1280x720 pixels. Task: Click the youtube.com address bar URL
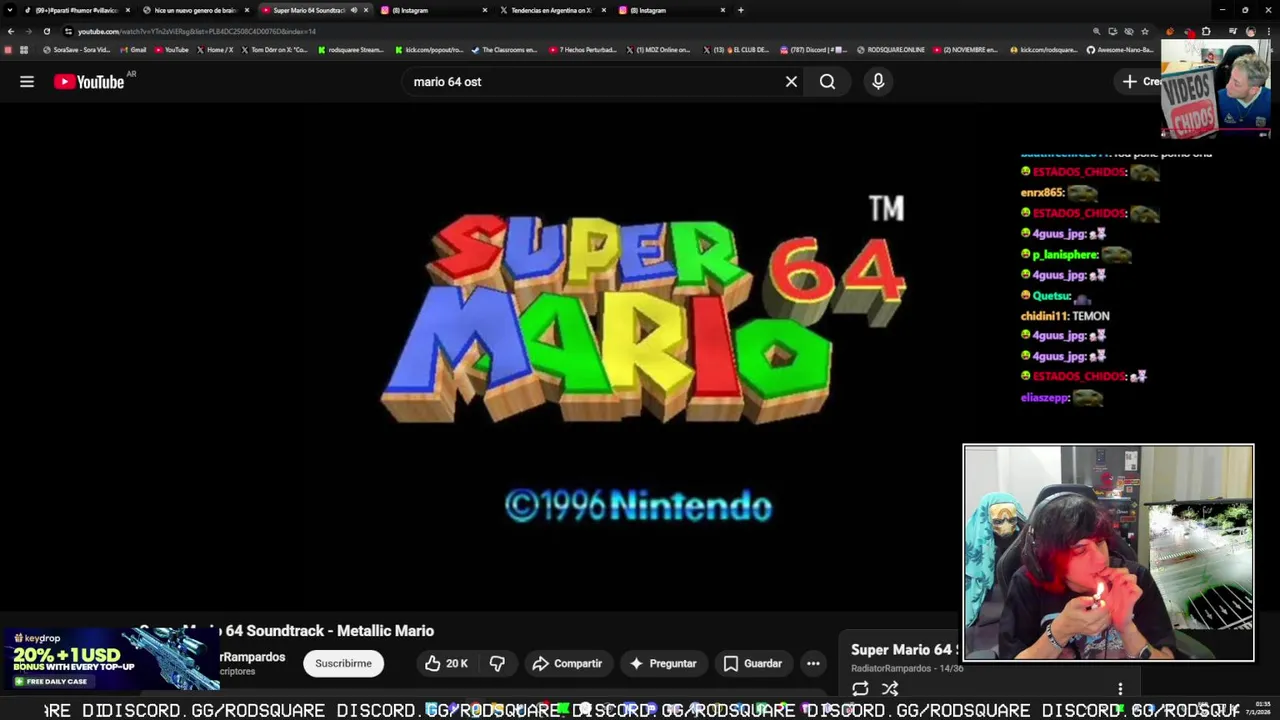pyautogui.click(x=196, y=31)
